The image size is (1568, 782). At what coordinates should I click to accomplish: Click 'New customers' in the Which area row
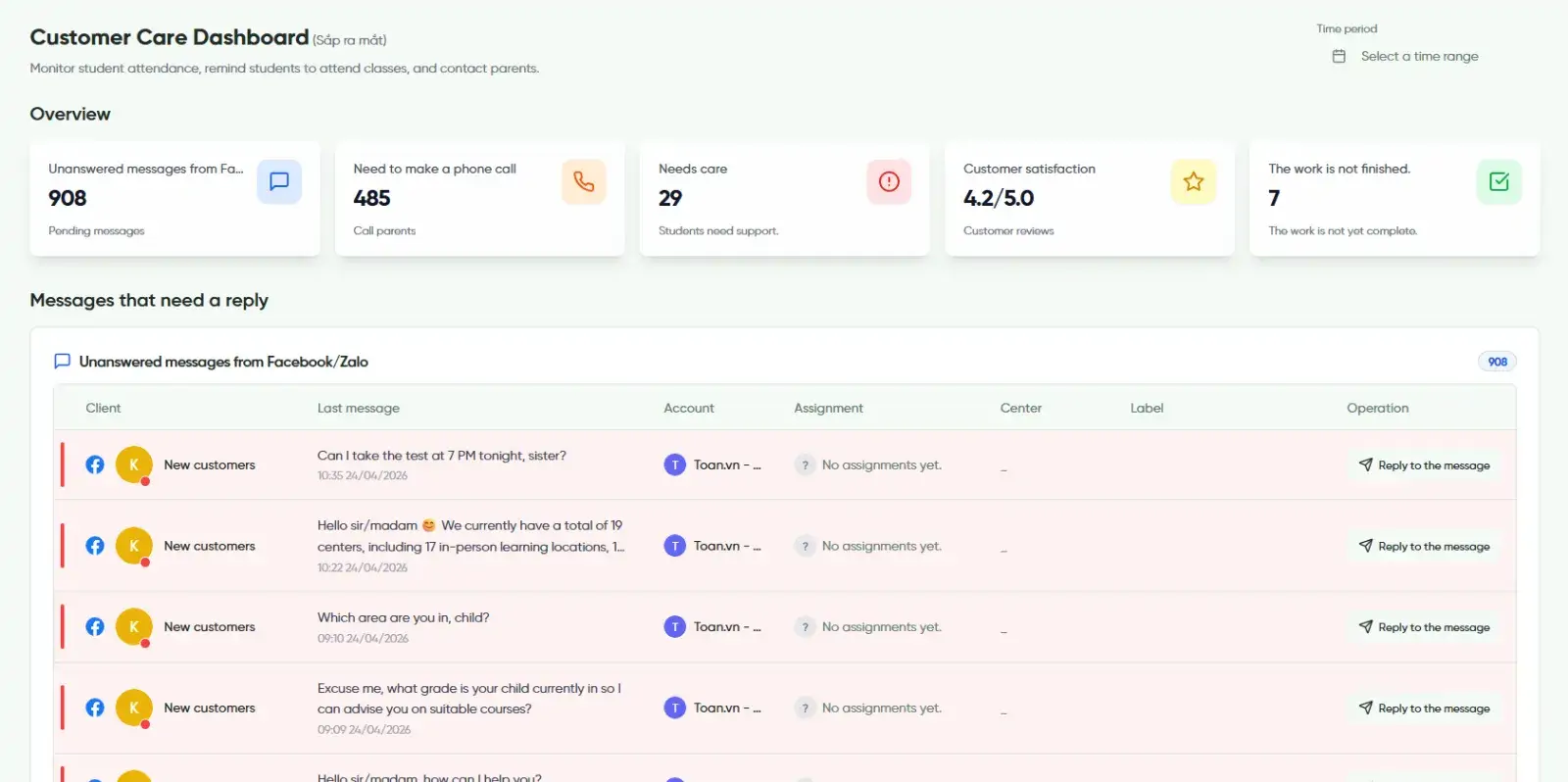click(x=210, y=627)
